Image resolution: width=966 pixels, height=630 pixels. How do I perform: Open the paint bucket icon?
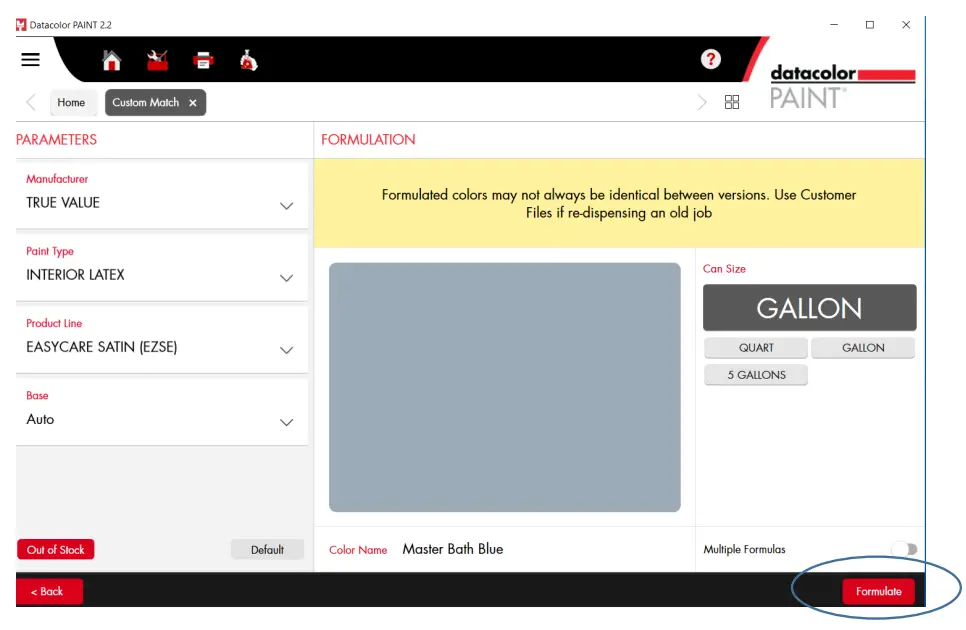tap(248, 60)
